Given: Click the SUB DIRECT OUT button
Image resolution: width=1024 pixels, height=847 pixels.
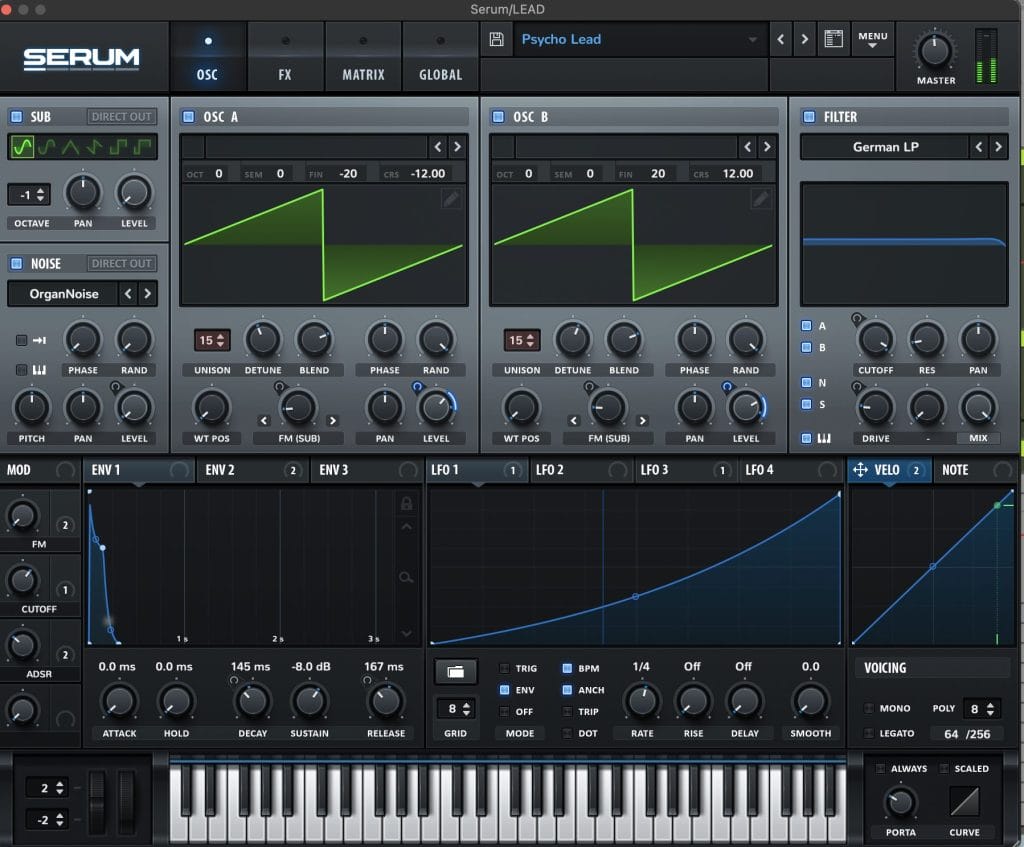Looking at the screenshot, I should [121, 117].
